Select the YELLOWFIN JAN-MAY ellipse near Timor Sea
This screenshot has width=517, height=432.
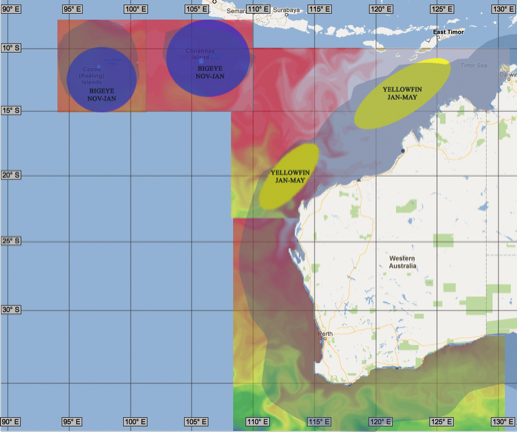402,94
